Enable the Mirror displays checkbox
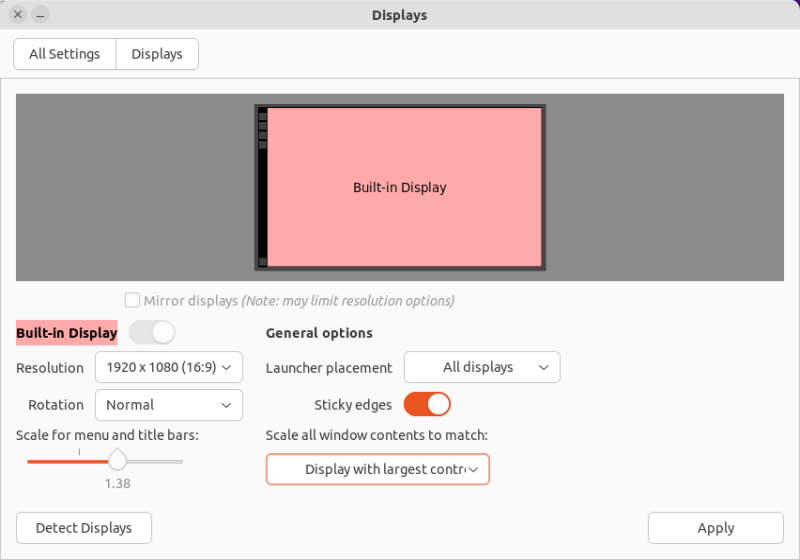This screenshot has width=800, height=560. (132, 300)
